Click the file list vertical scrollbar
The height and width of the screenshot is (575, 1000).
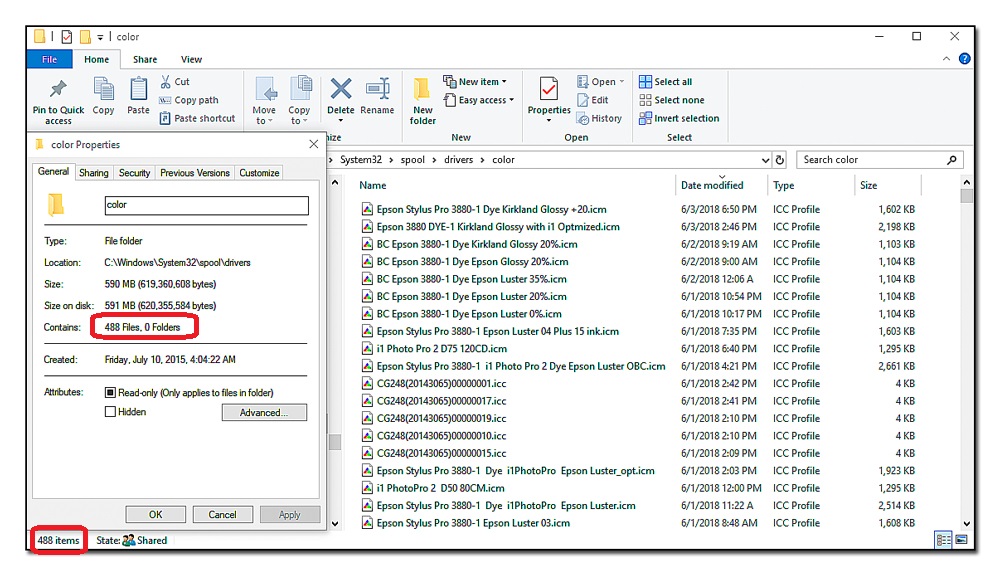click(x=966, y=350)
